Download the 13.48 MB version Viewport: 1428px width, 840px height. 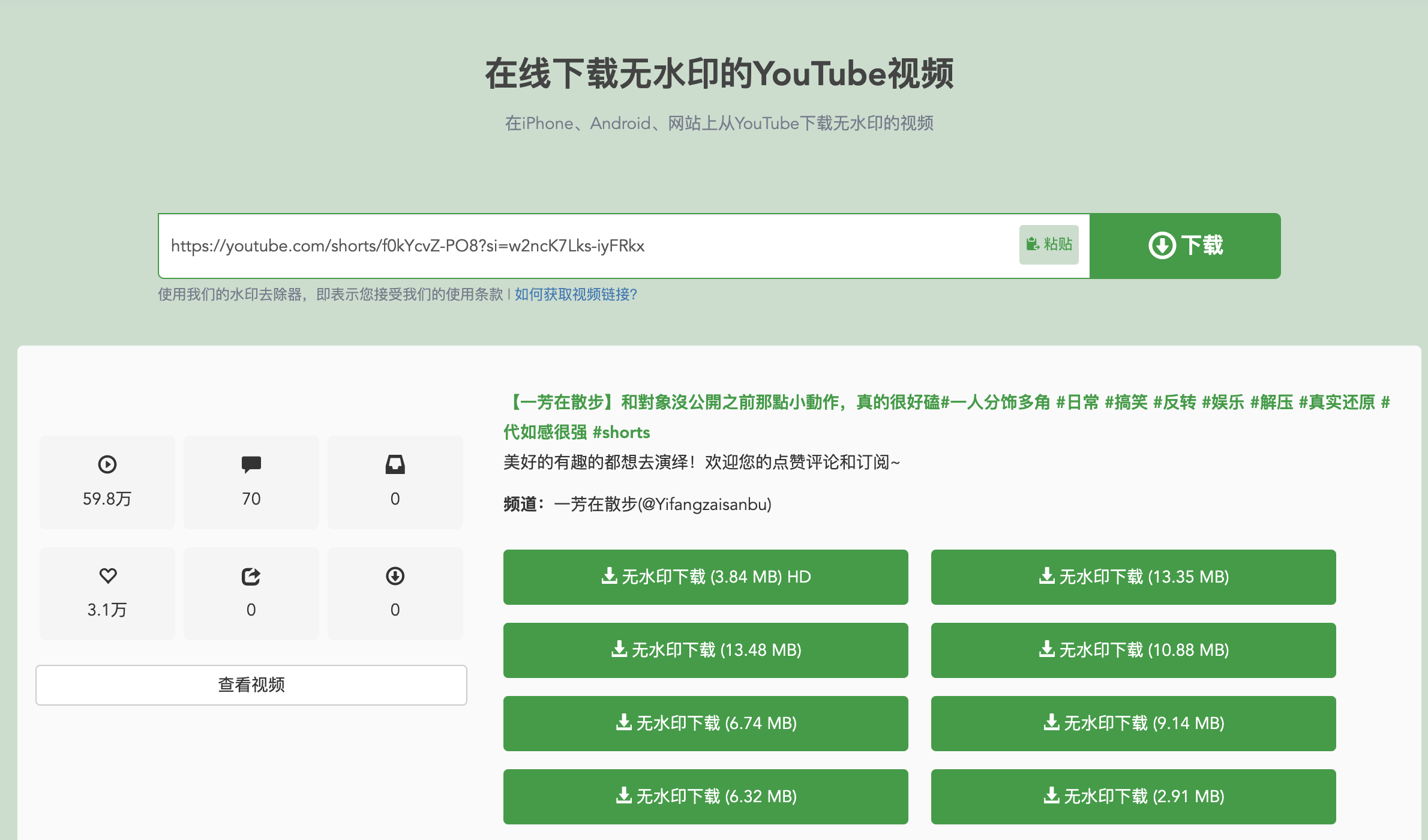(705, 650)
